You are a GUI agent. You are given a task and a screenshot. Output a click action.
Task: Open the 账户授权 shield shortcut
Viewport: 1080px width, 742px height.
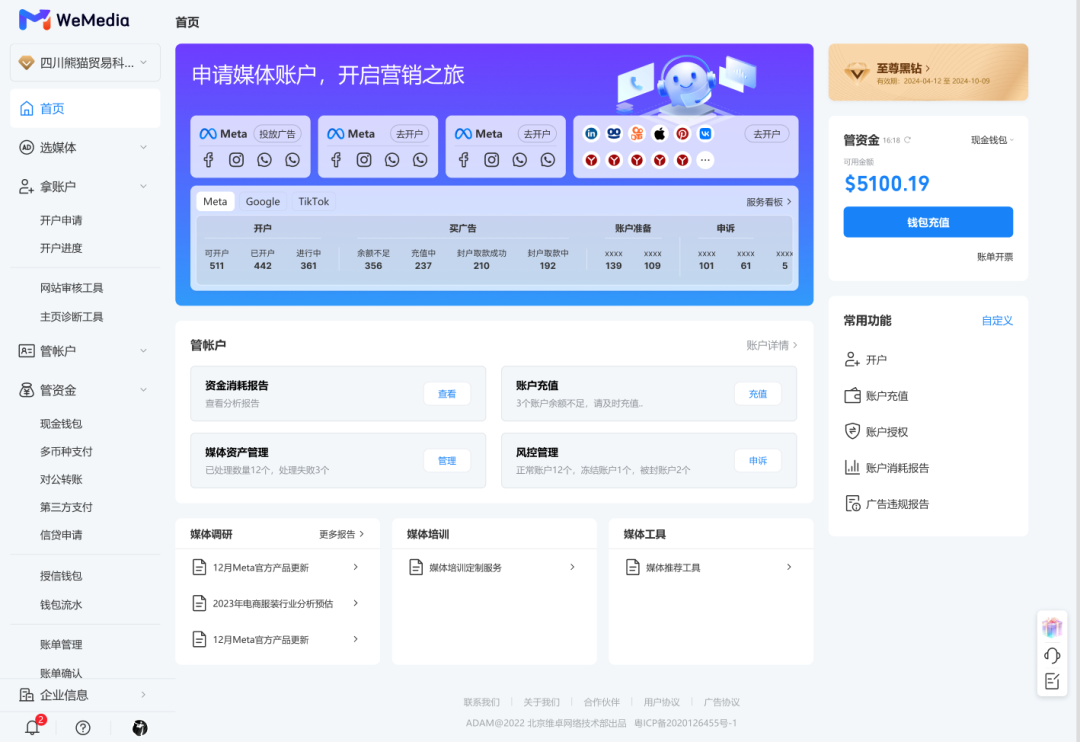(x=876, y=432)
